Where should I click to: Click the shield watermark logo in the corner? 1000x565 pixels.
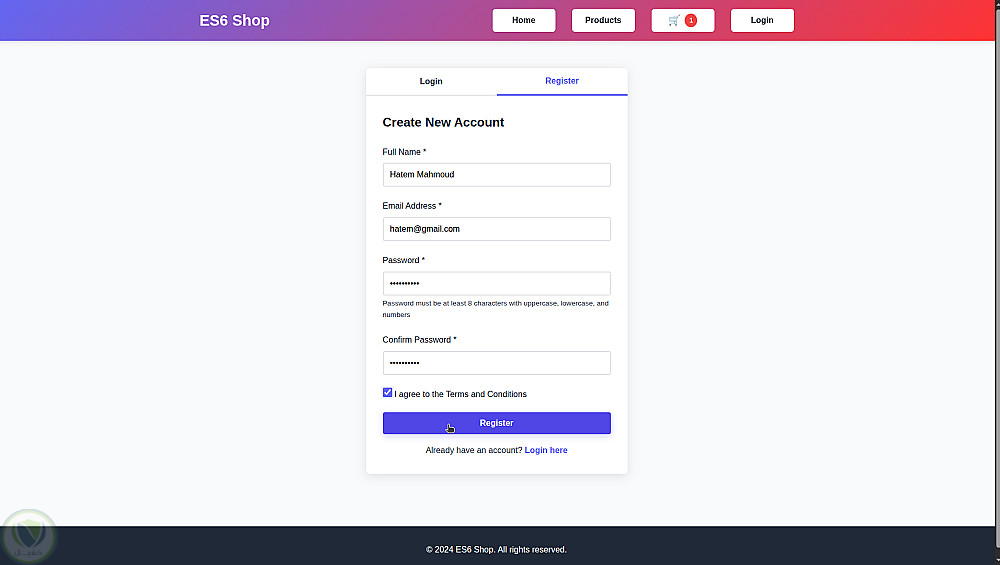[29, 537]
